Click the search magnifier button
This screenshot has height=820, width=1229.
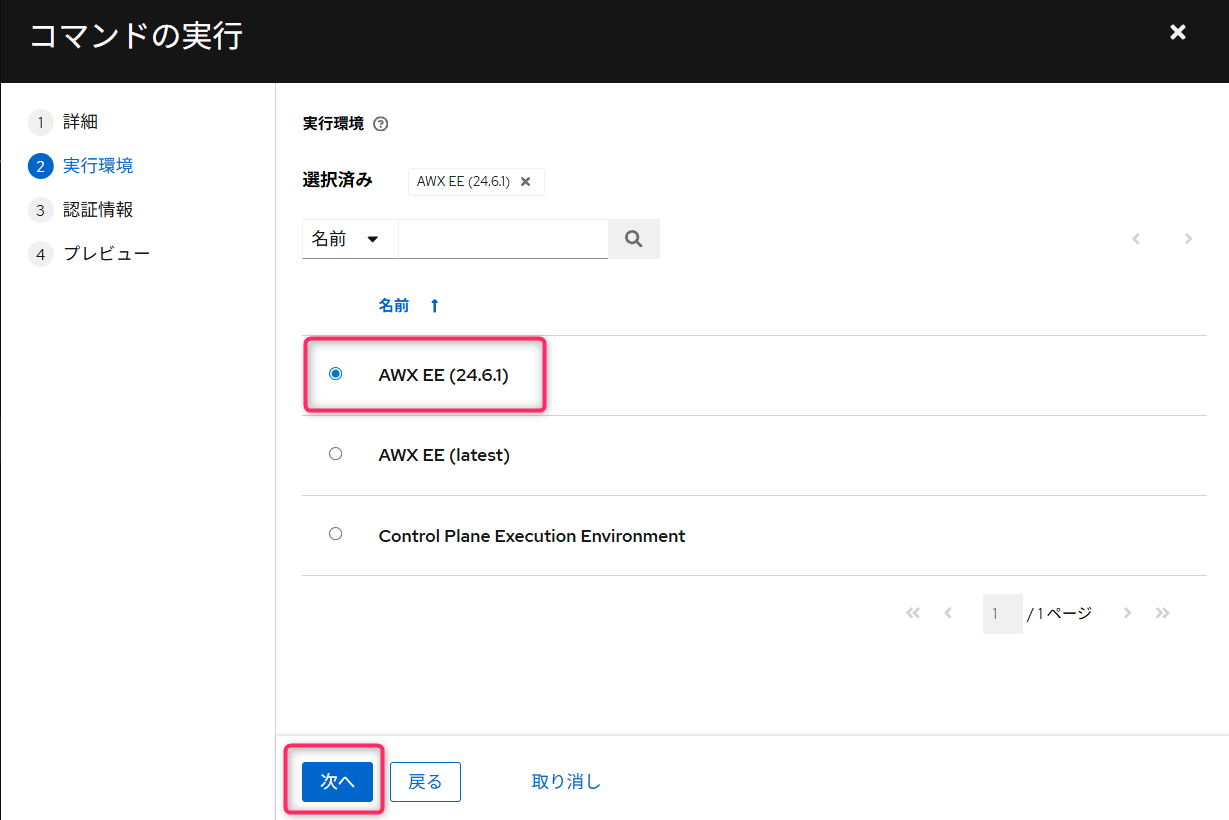pos(633,239)
